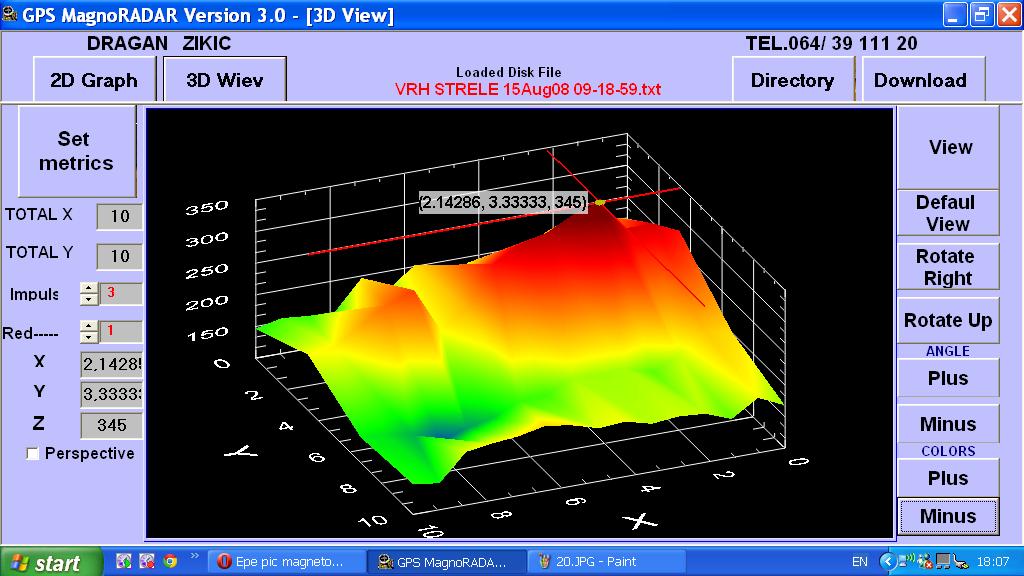The image size is (1024, 576).
Task: Increase colors with COLORS Plus
Action: click(948, 478)
